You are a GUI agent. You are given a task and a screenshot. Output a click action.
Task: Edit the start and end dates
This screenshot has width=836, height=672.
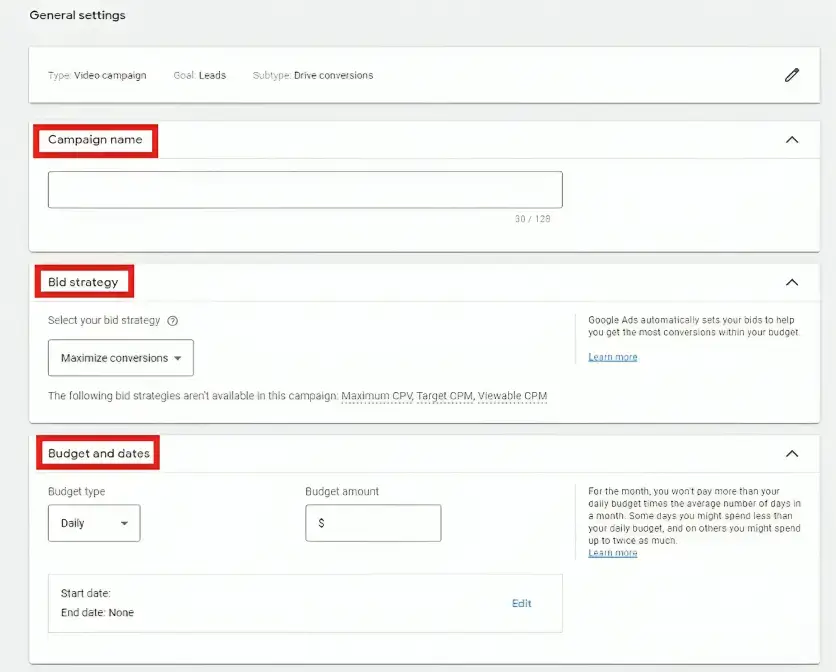tap(521, 603)
